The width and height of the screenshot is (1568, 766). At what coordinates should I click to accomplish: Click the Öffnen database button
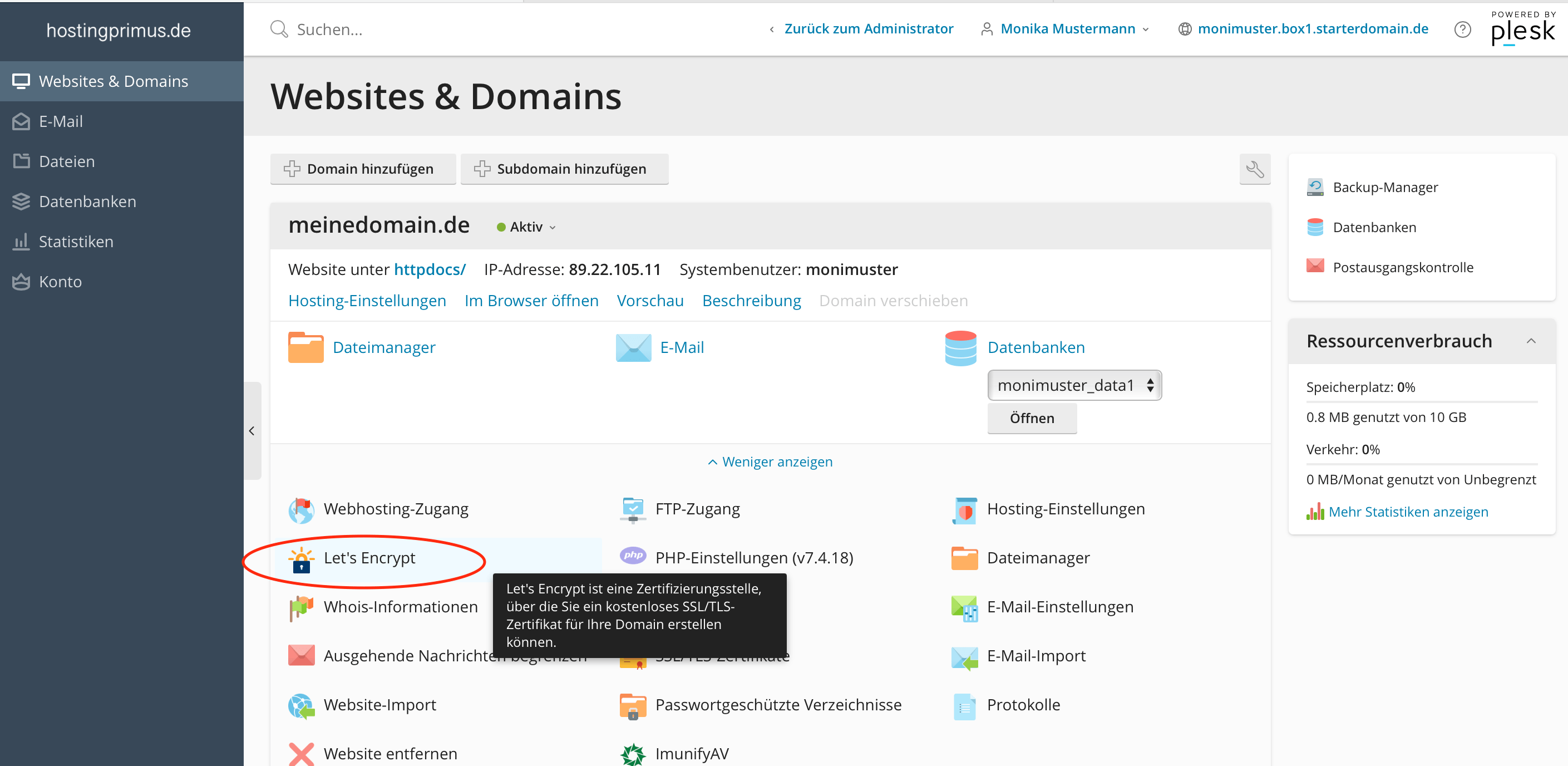1032,418
